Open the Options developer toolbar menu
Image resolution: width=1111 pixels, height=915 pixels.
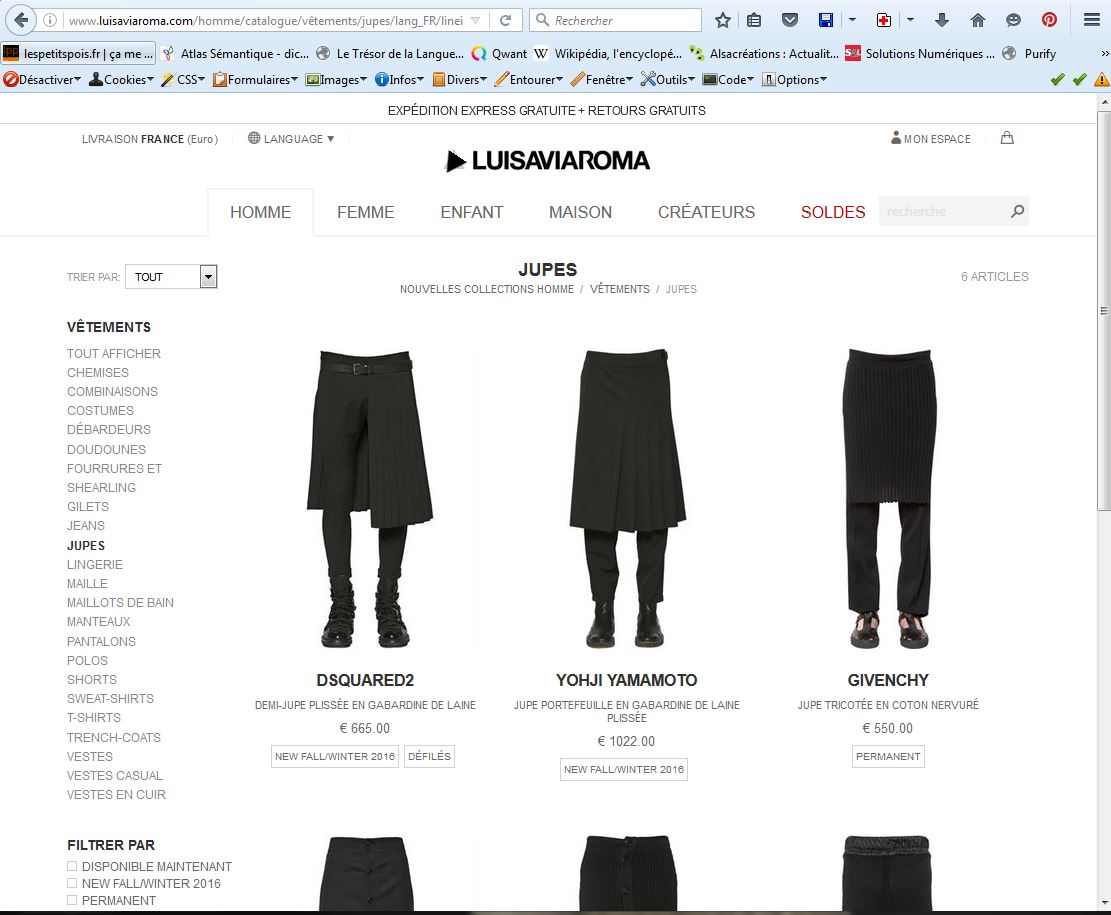[x=794, y=79]
